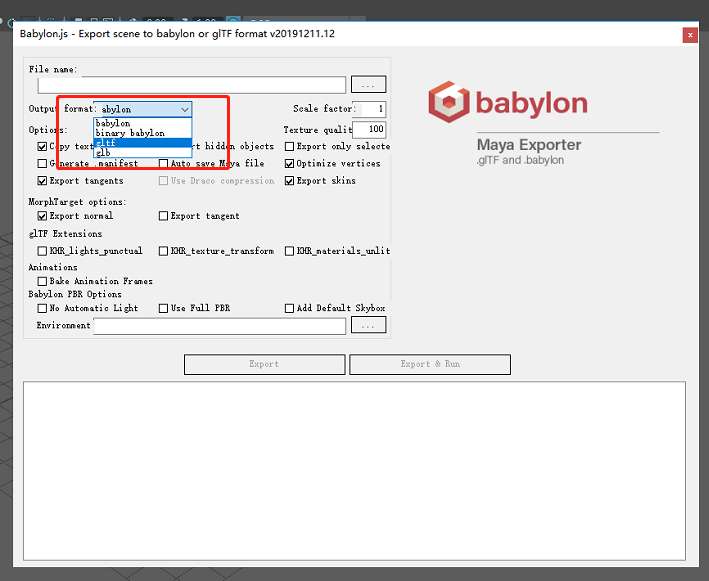Select binary babylon in the format list
Screen dimensions: 709x581
pos(142,133)
